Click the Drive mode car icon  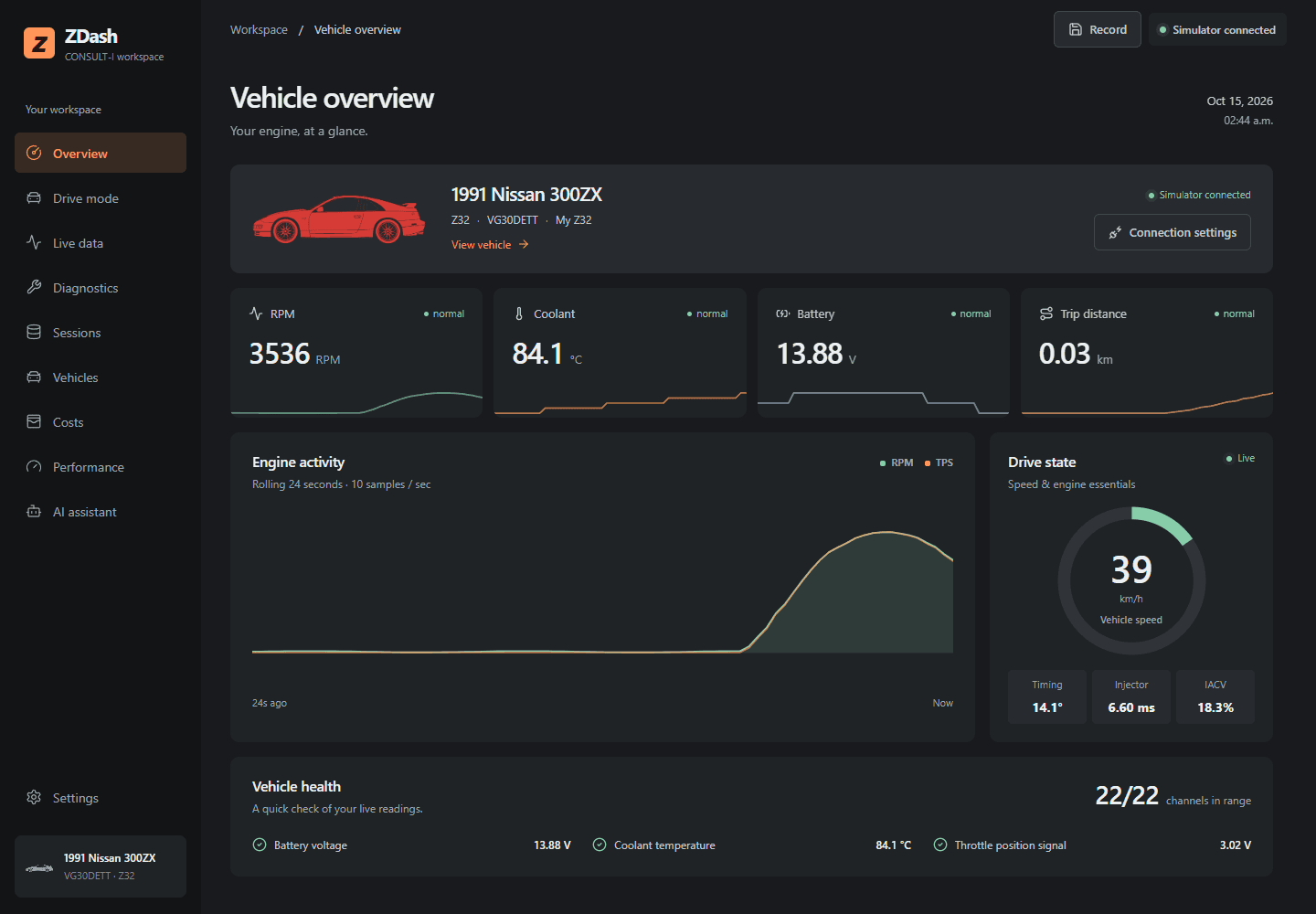click(x=34, y=197)
